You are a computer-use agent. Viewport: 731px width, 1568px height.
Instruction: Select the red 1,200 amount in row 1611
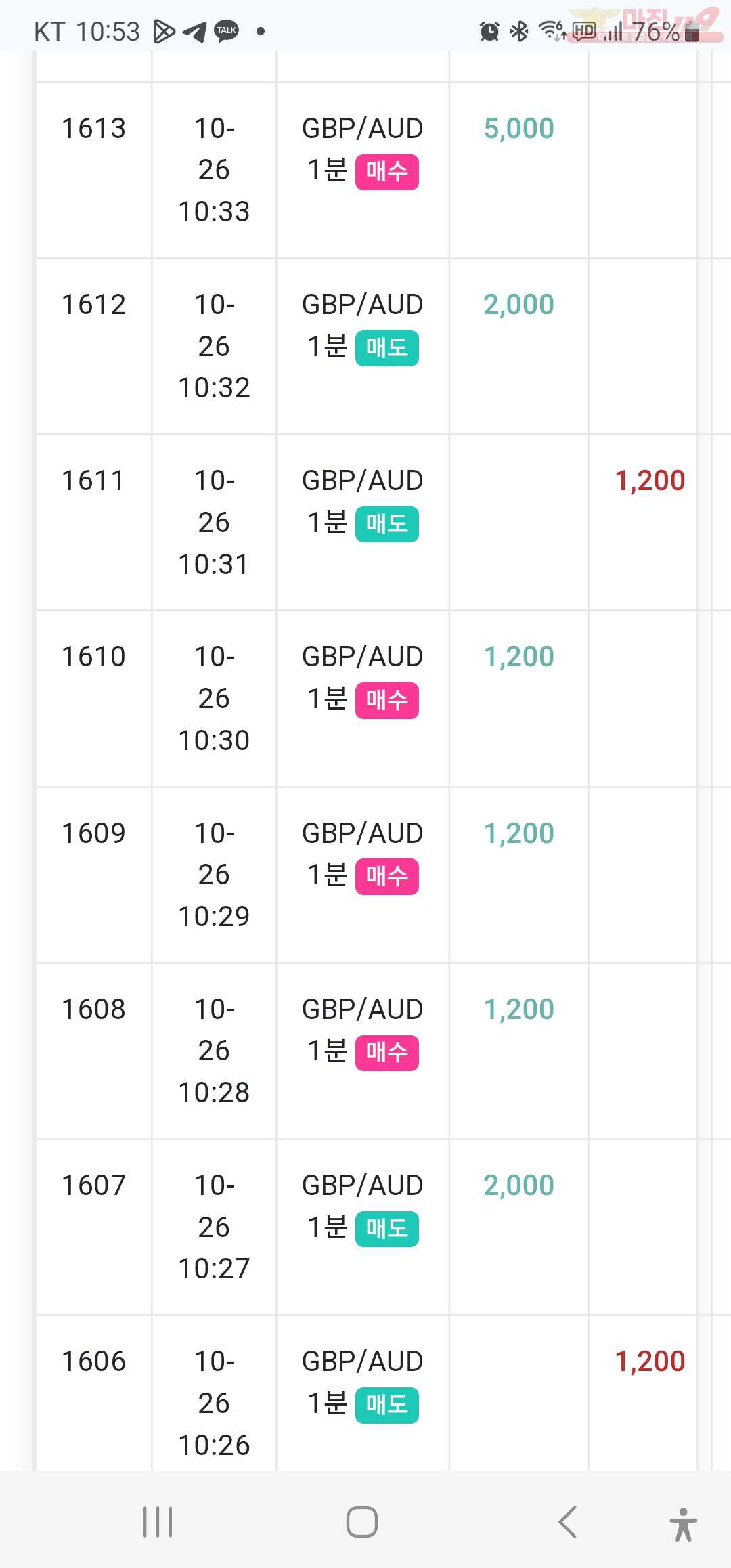tap(650, 481)
